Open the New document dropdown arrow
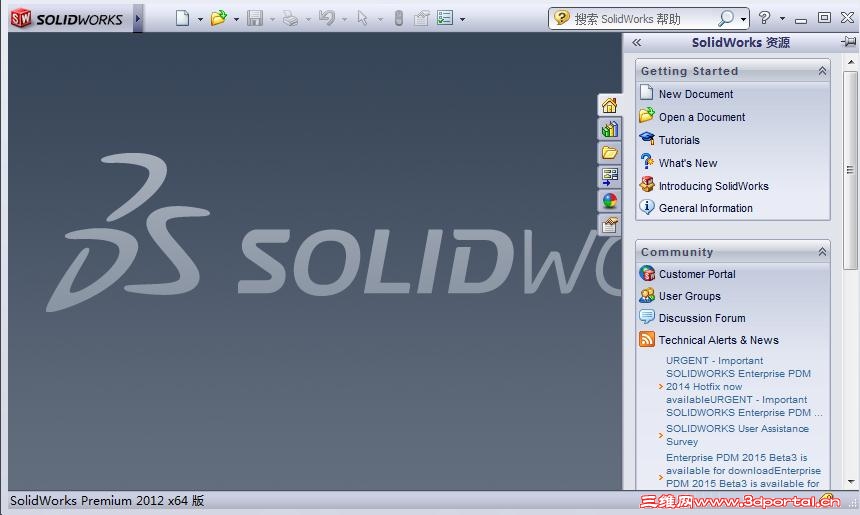 point(200,19)
